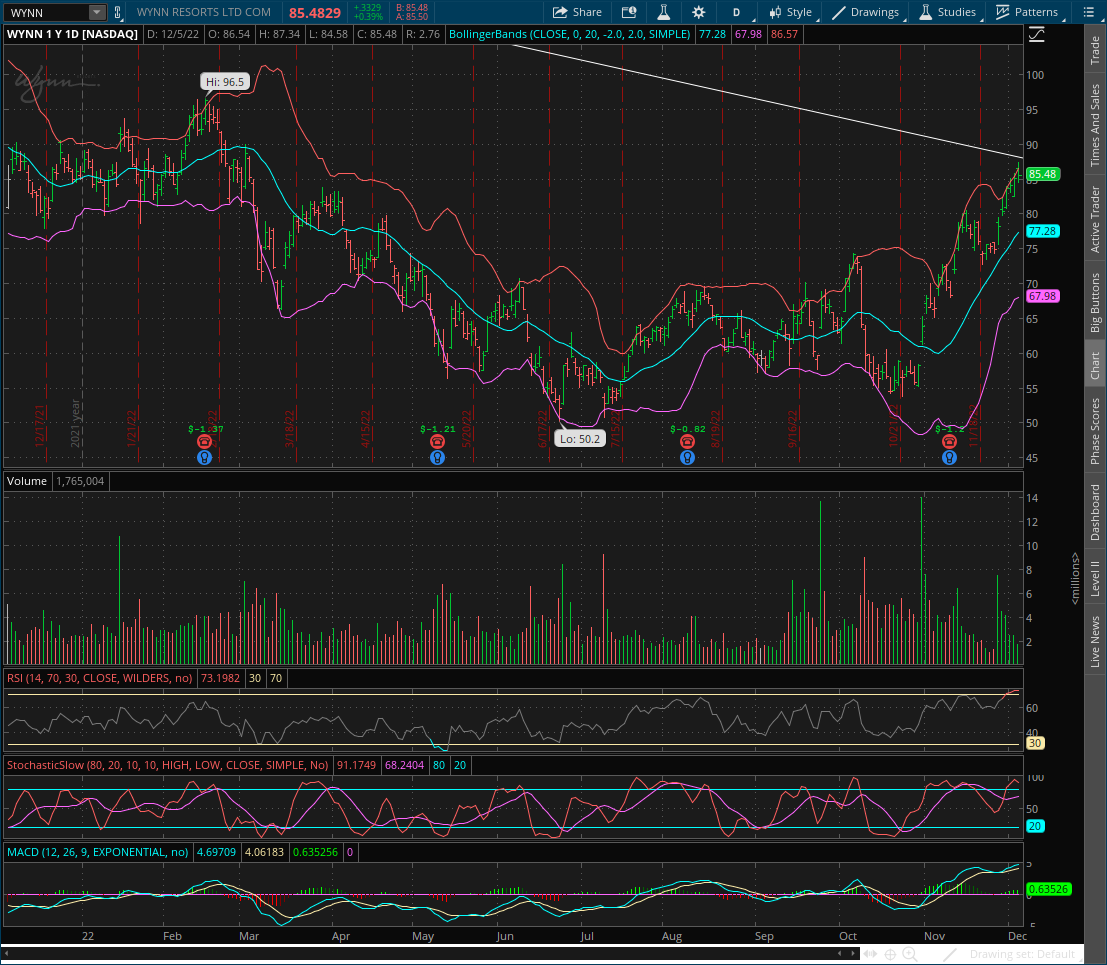1107x965 pixels.
Task: Click the MACD study label
Action: (97, 852)
